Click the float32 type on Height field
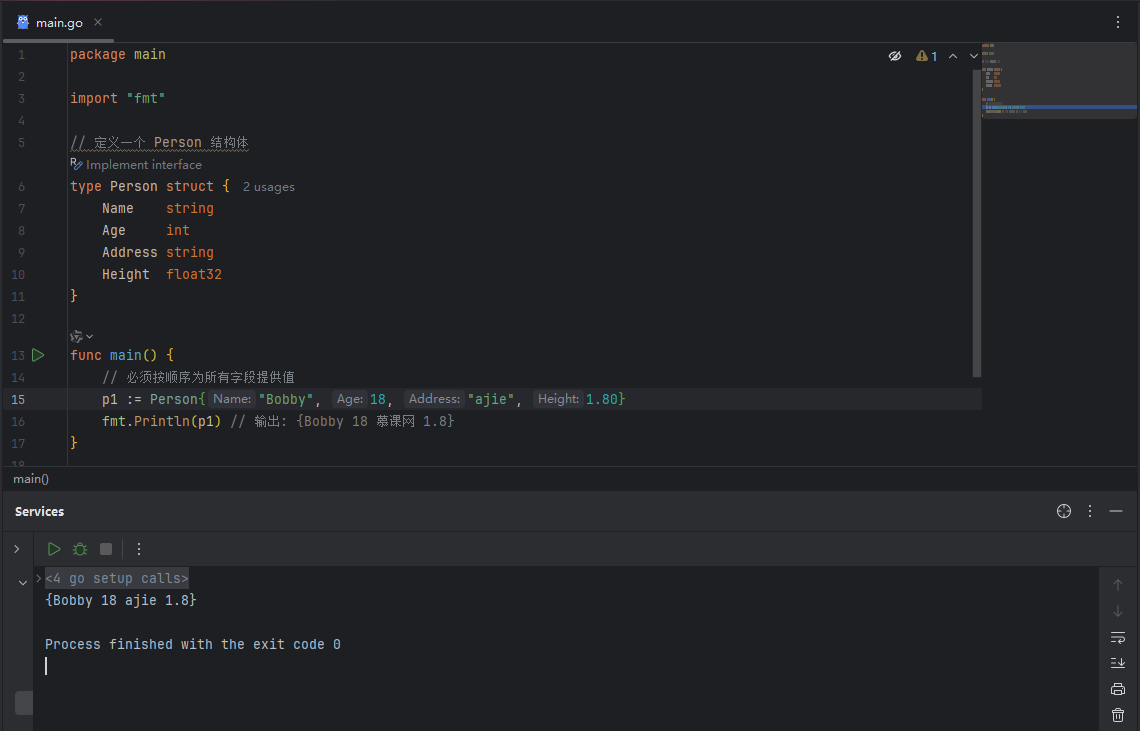Screen dimensions: 1140x731 point(193,274)
